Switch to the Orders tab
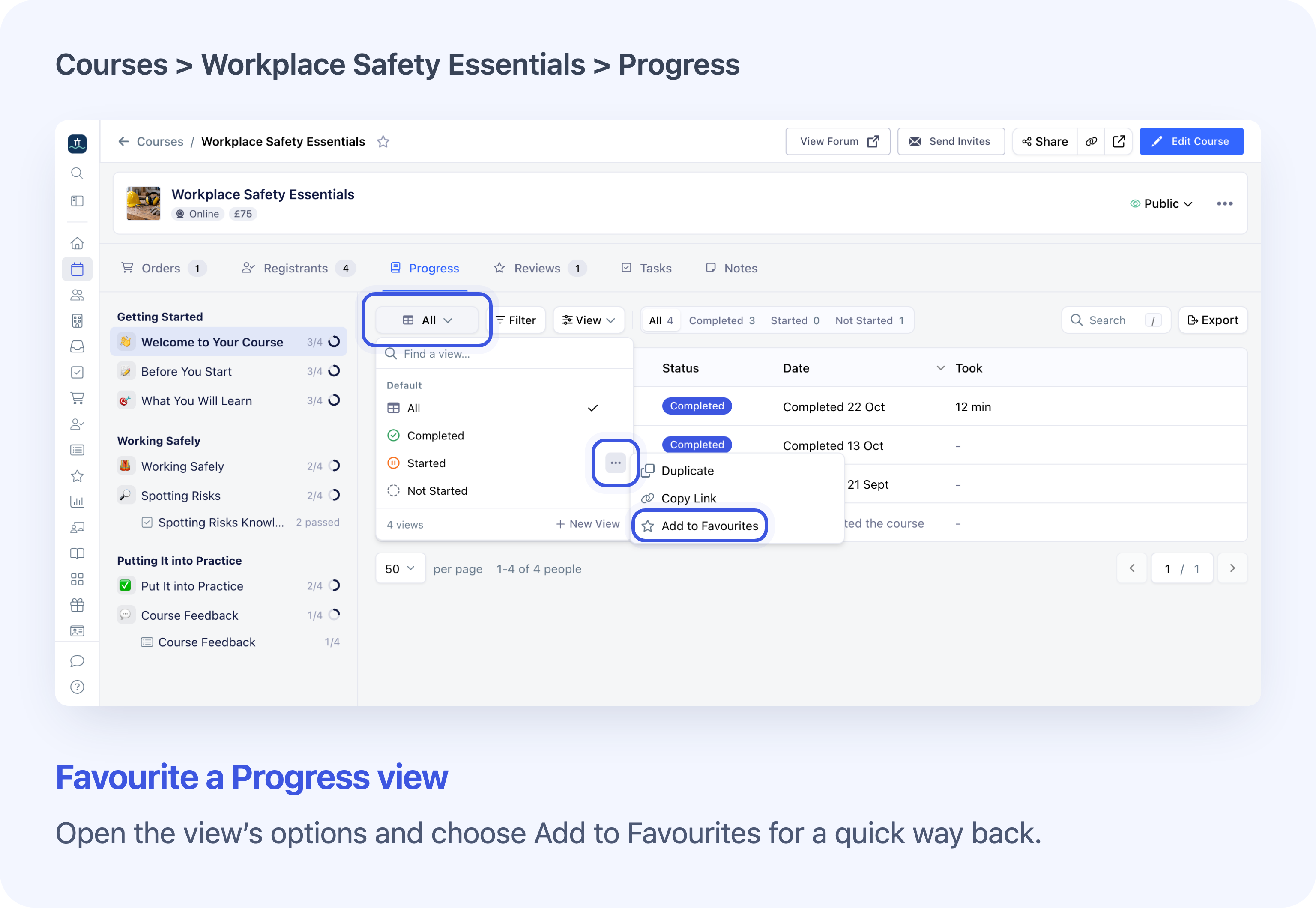Image resolution: width=1316 pixels, height=908 pixels. [x=164, y=268]
